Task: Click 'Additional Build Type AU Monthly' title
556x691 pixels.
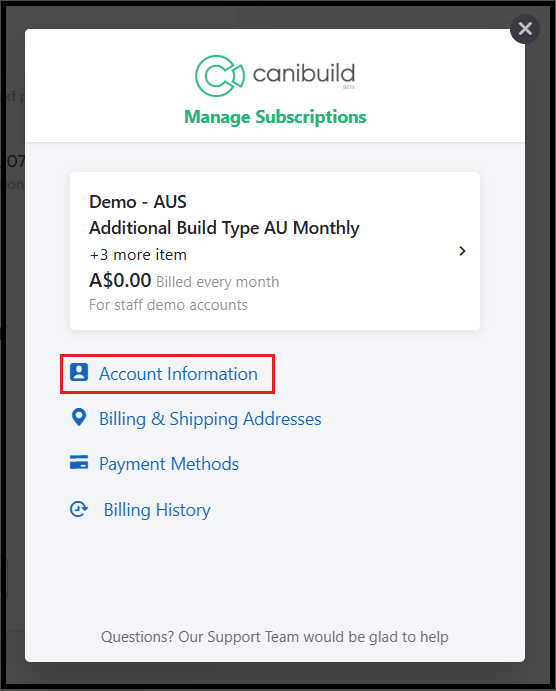Action: pyautogui.click(x=224, y=228)
